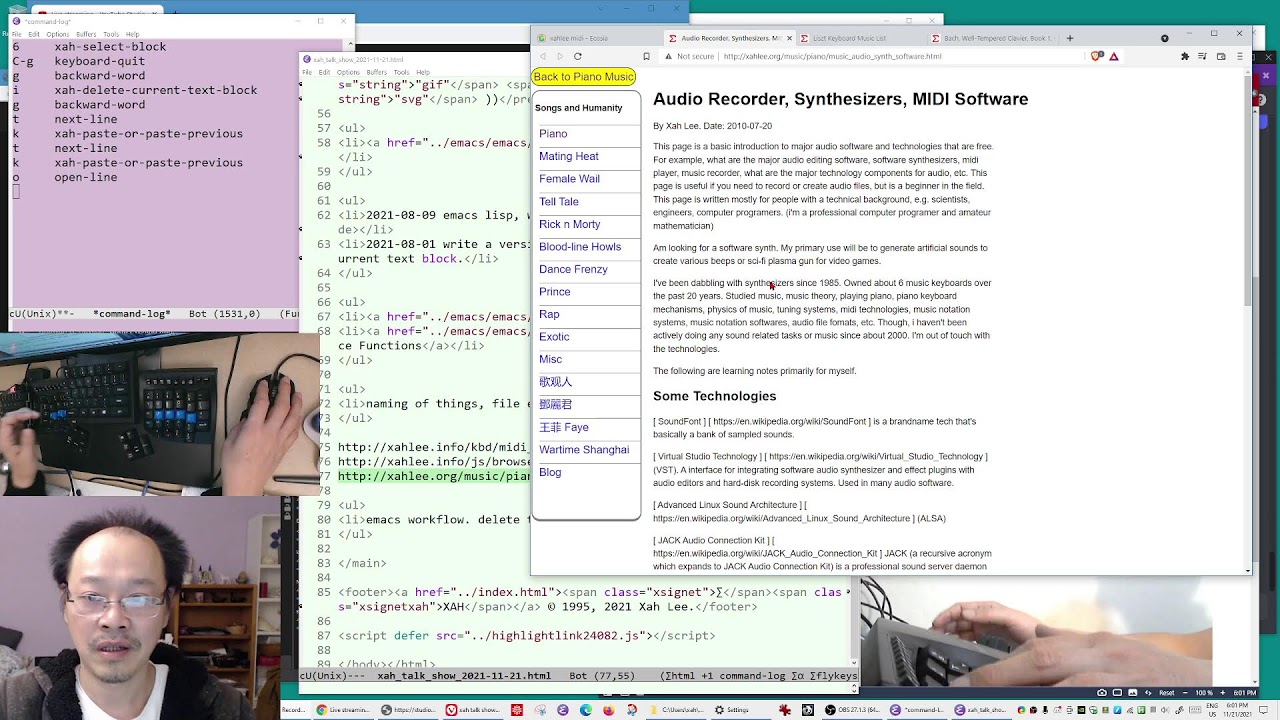Go forward in Brave browser history
Screen dimensions: 1280x720
coord(560,56)
